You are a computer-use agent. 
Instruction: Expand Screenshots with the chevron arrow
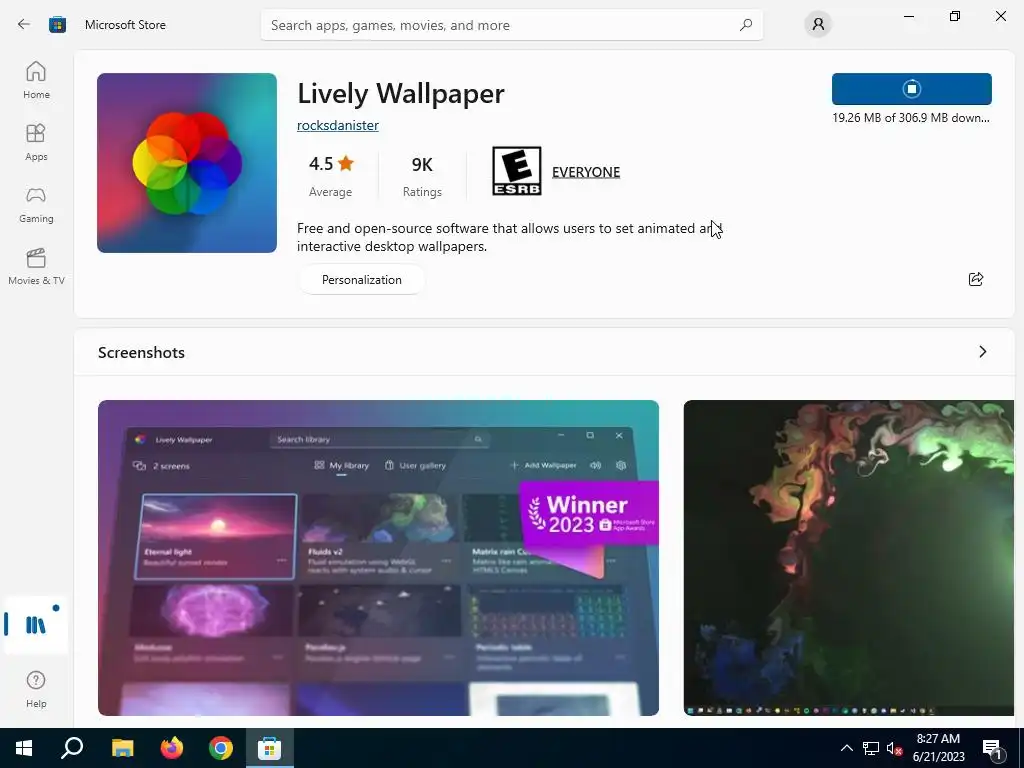click(983, 352)
